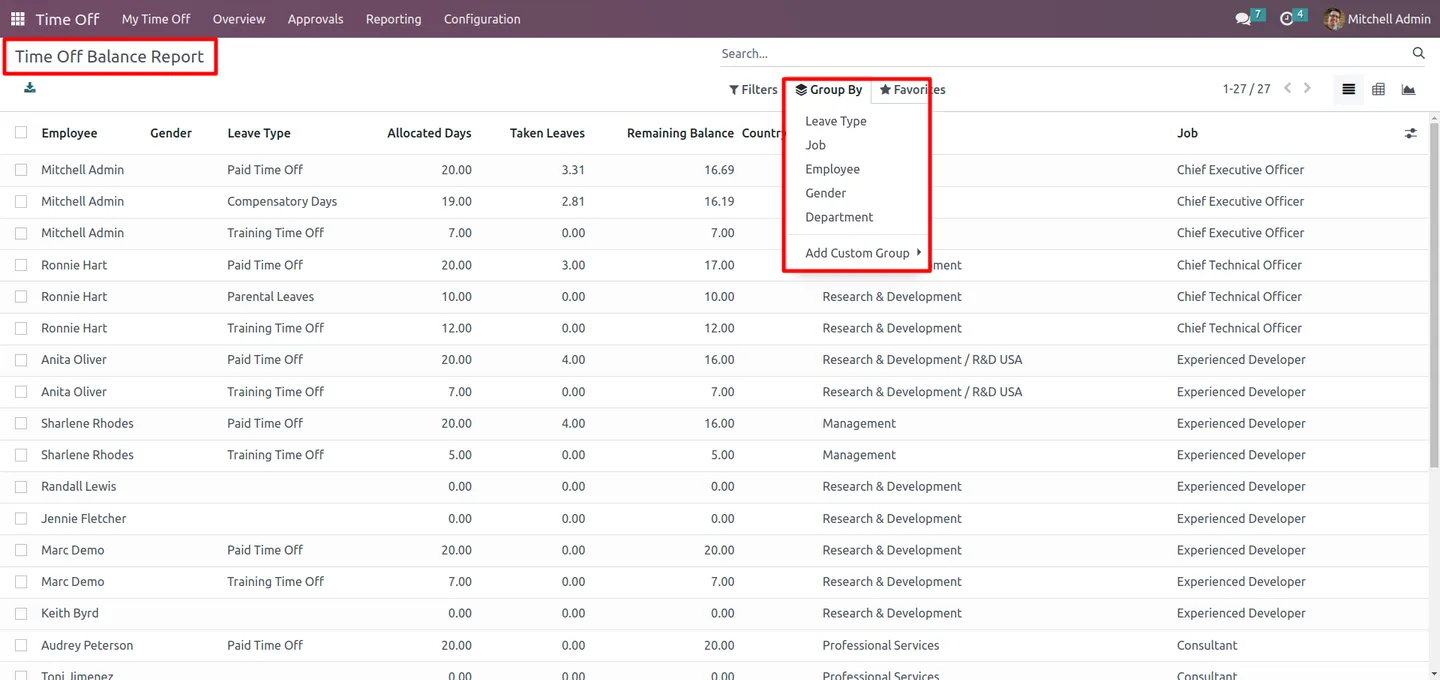Sort by Leave Type column header

click(x=258, y=133)
